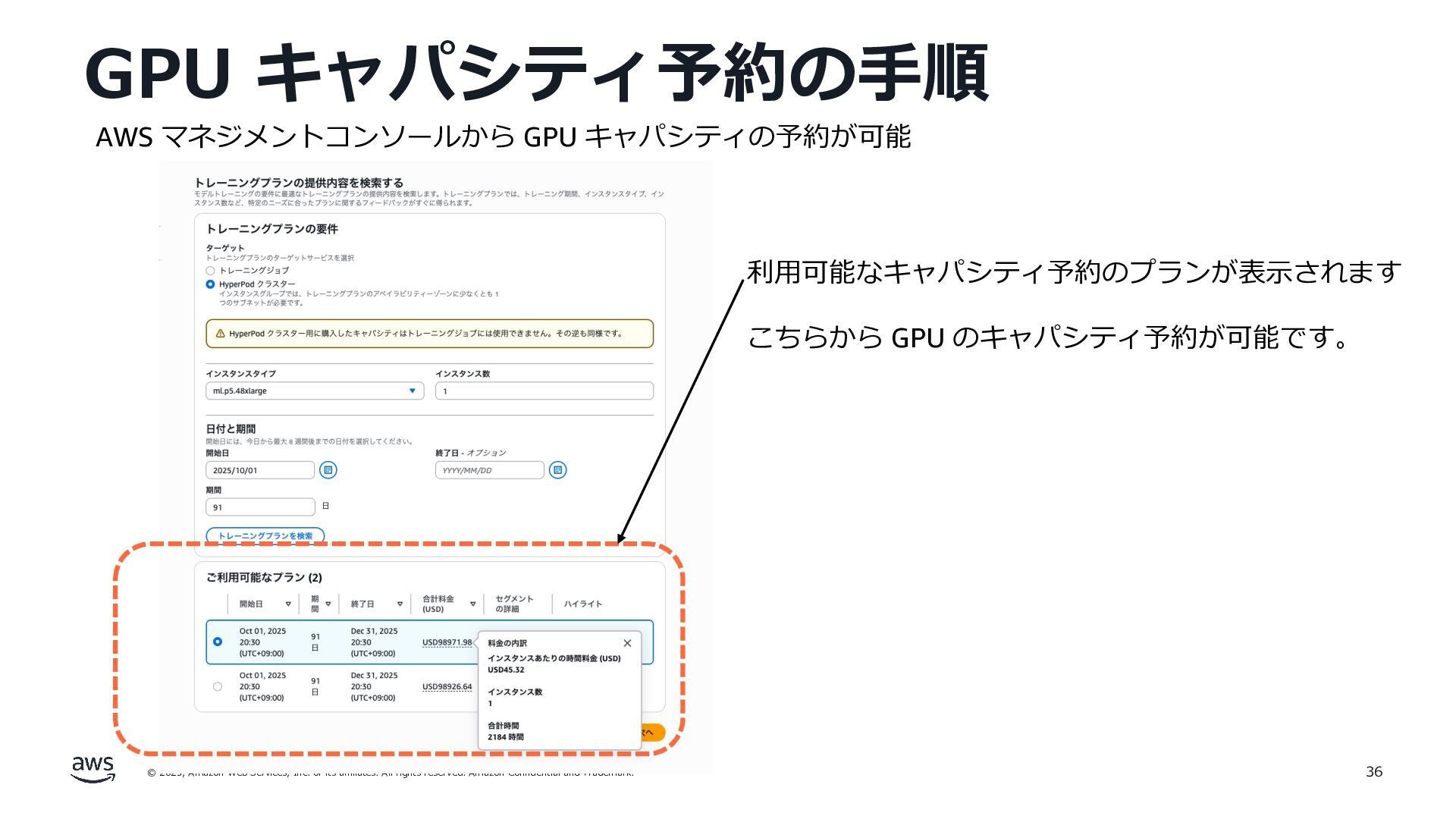Open the ml.p5.48xlarge instance type dropdown

pos(314,391)
